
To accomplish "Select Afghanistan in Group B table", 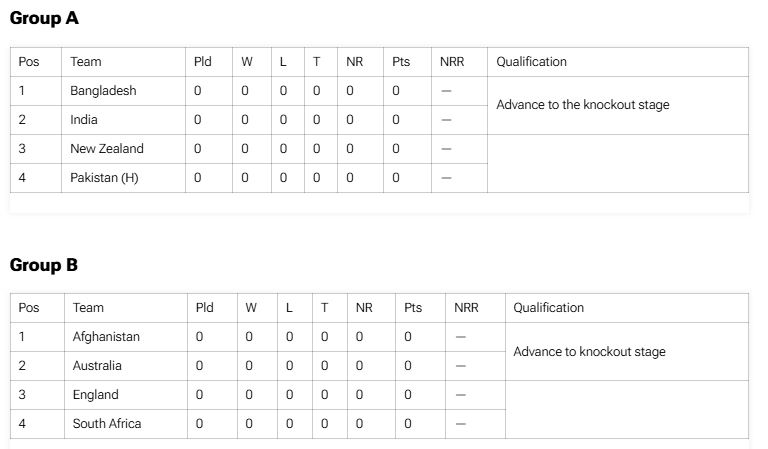I will [106, 336].
